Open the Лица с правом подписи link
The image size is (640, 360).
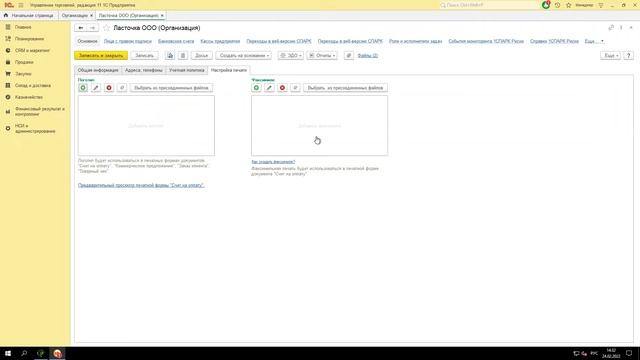click(x=128, y=41)
